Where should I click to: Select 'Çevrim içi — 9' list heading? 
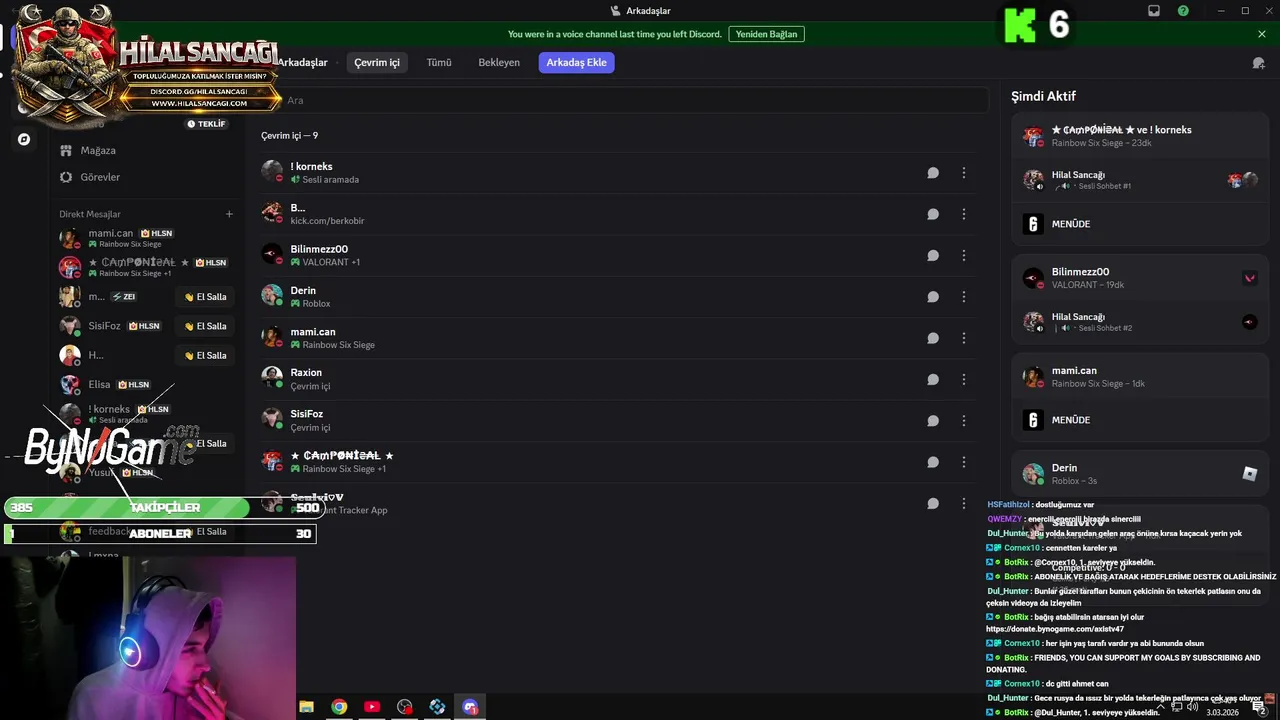290,136
